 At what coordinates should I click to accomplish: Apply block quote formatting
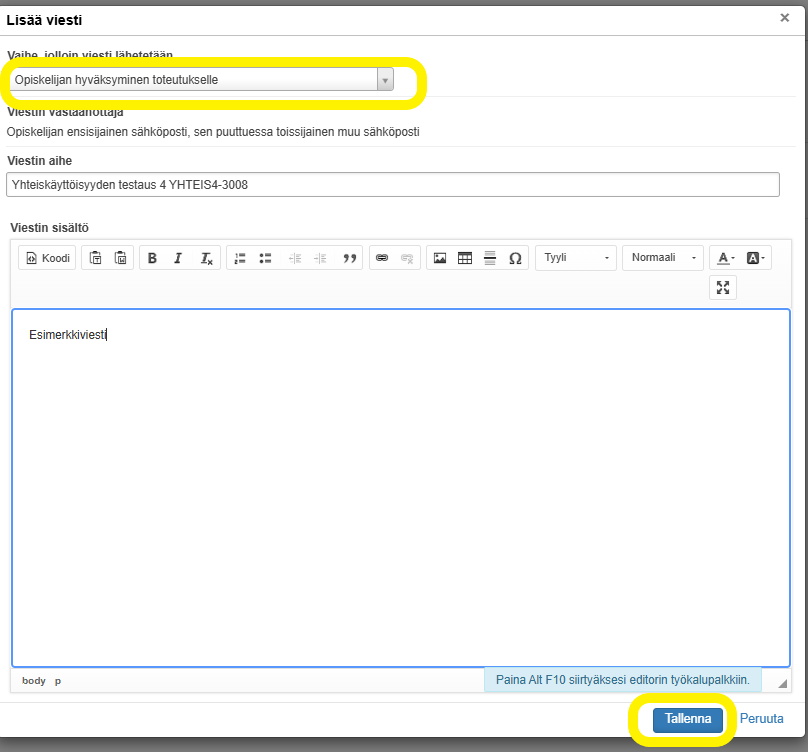[x=350, y=258]
